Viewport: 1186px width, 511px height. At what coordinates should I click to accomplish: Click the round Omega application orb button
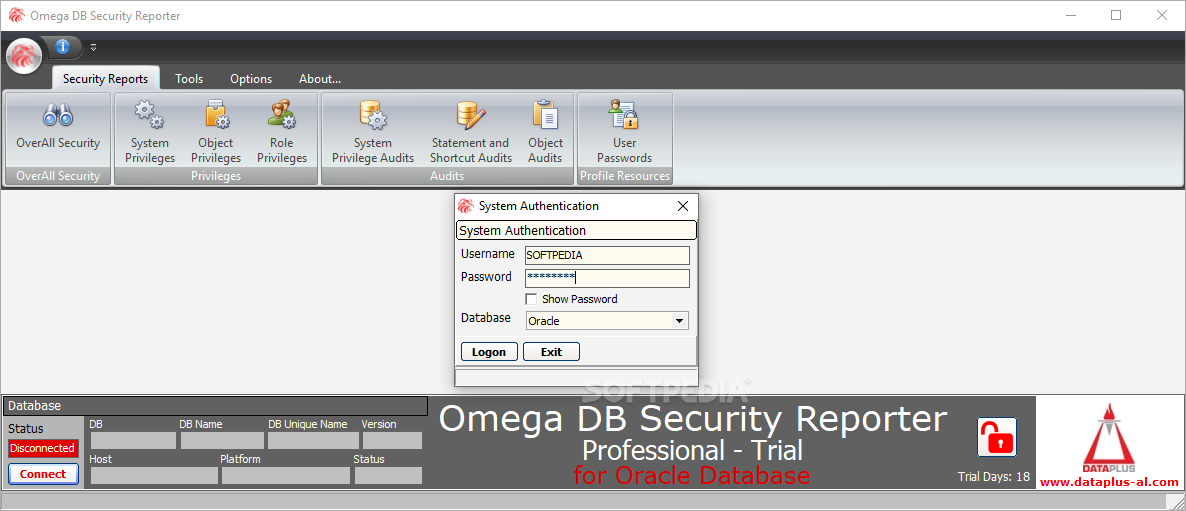pos(24,55)
